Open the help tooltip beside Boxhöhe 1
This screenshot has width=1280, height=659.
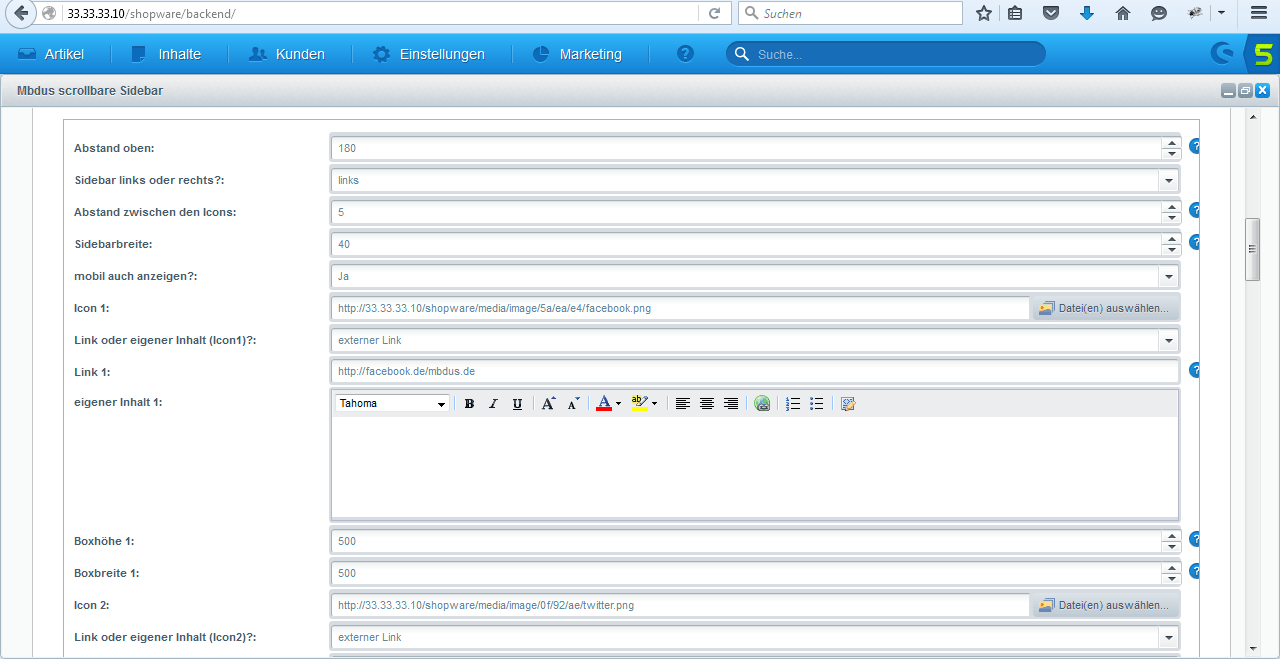tap(1196, 539)
